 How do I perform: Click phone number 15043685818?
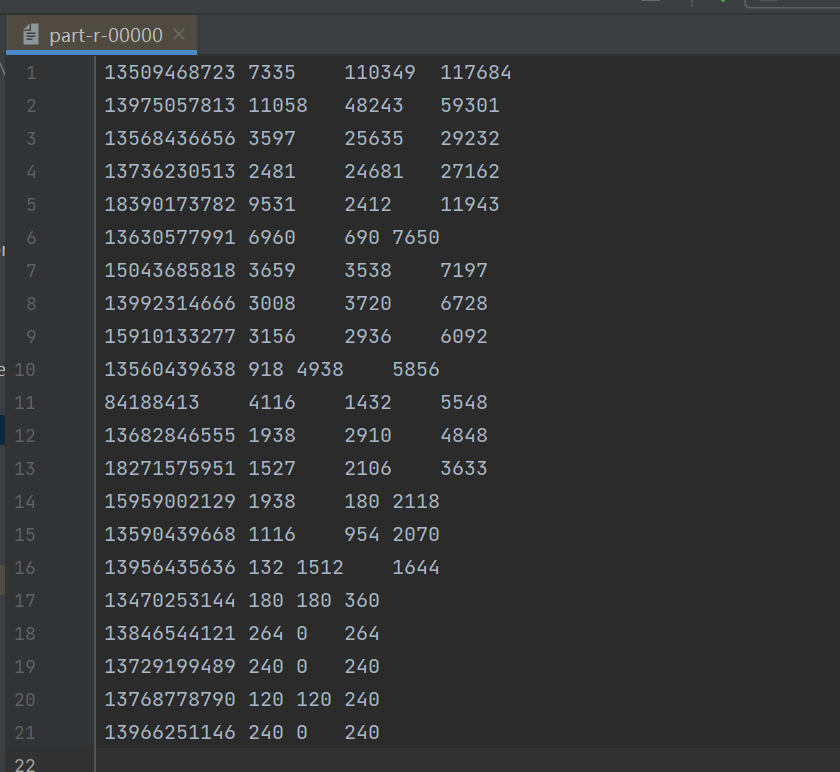(169, 271)
